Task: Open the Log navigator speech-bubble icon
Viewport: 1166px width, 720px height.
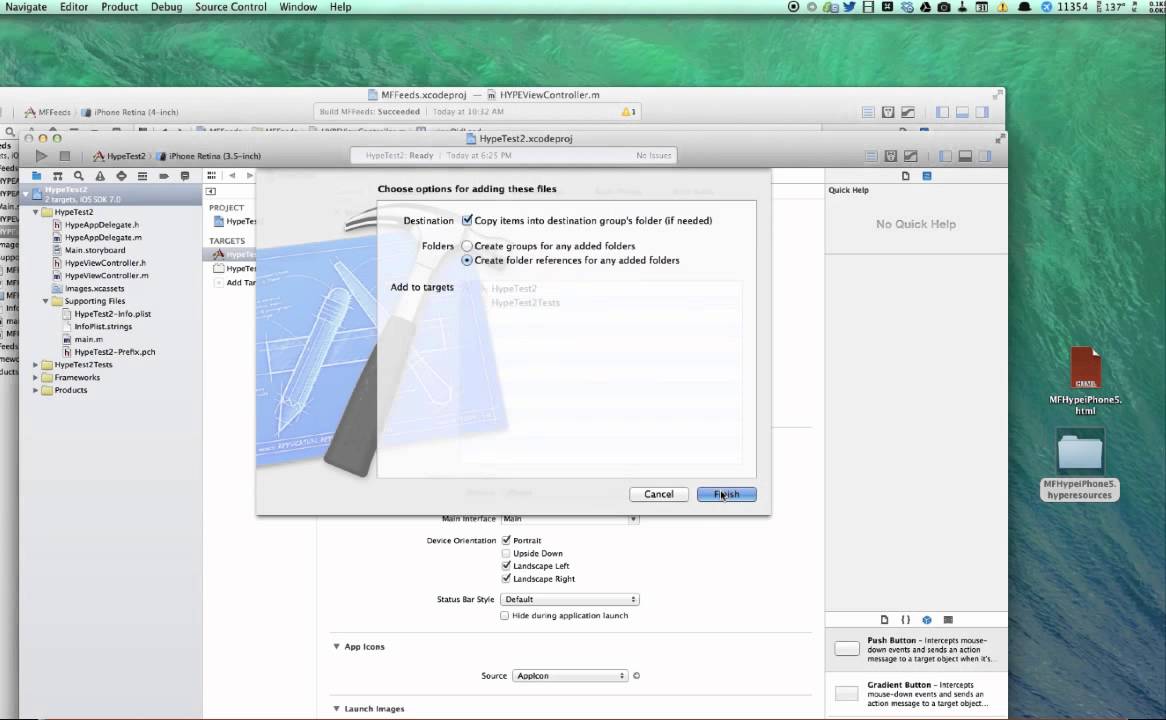Action: coord(184,176)
